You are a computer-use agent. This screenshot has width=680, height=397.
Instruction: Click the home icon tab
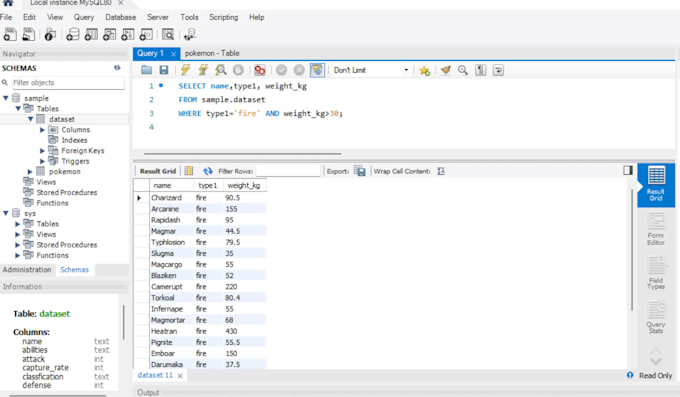tap(8, 3)
